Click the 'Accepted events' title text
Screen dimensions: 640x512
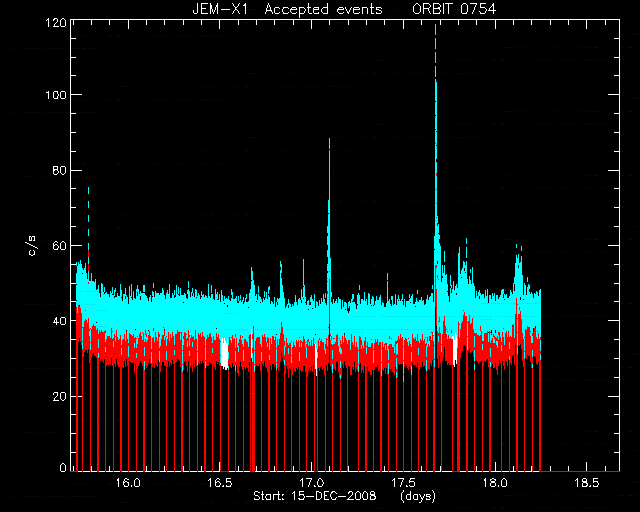(x=323, y=9)
